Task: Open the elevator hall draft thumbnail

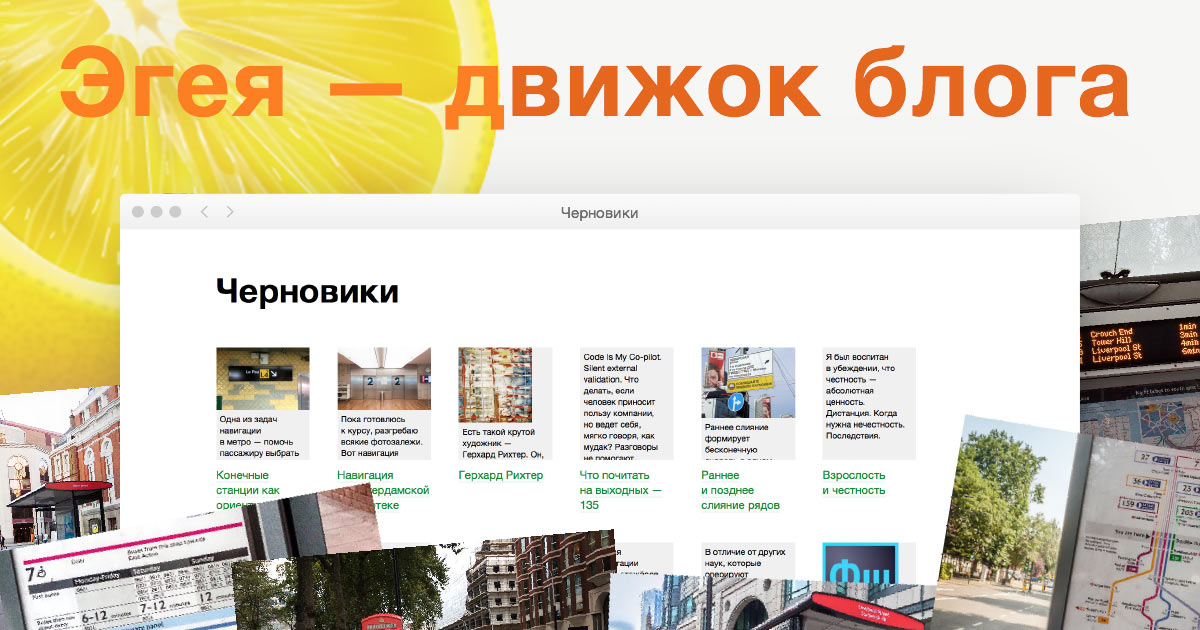Action: click(384, 379)
